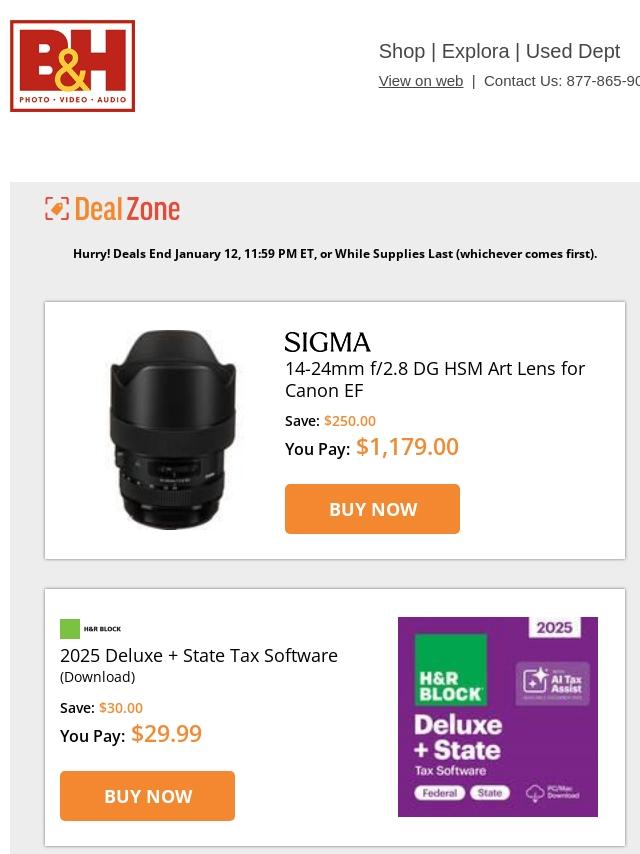Click the Deal Zone heading text
640x854 pixels.
127,209
